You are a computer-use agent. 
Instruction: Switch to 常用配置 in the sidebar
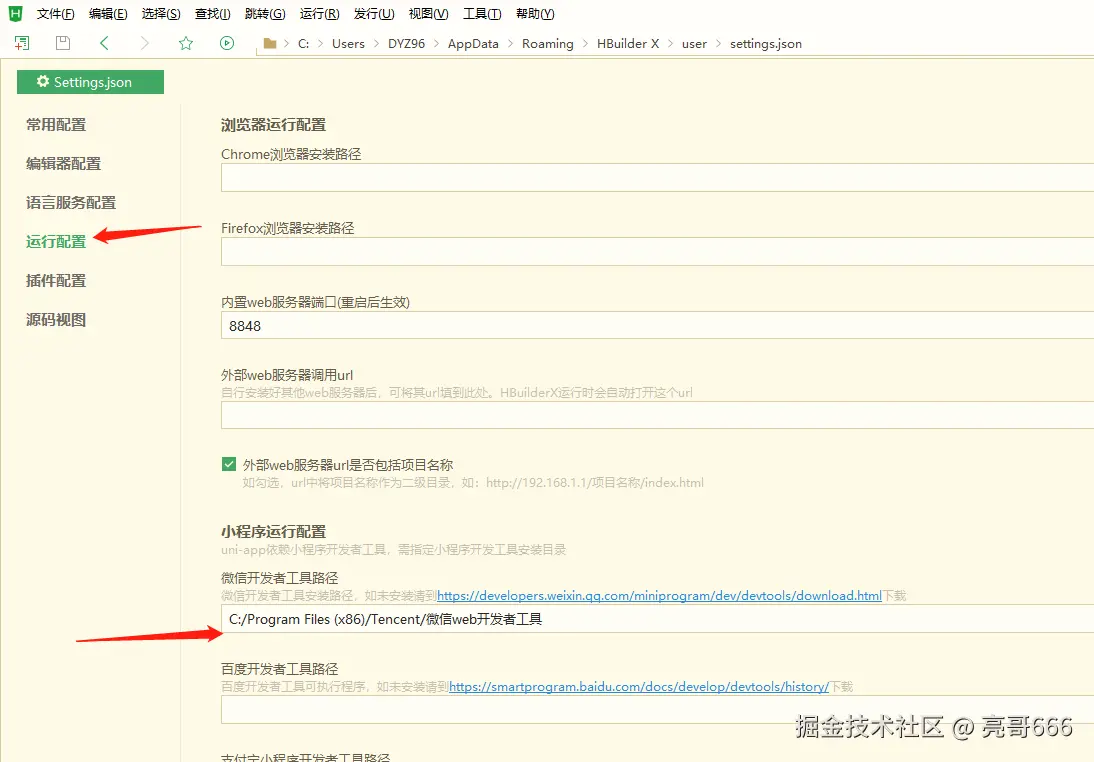57,124
